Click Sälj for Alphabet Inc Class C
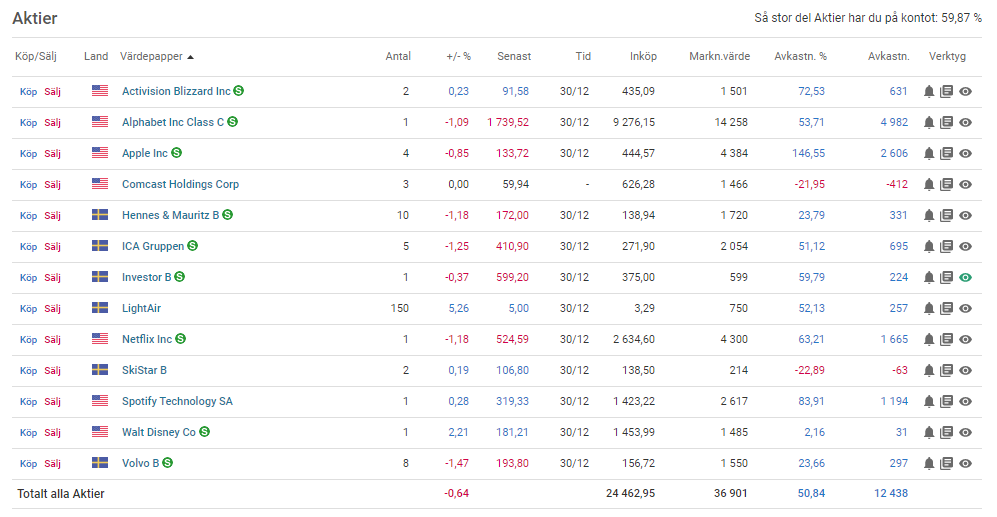 pos(53,122)
